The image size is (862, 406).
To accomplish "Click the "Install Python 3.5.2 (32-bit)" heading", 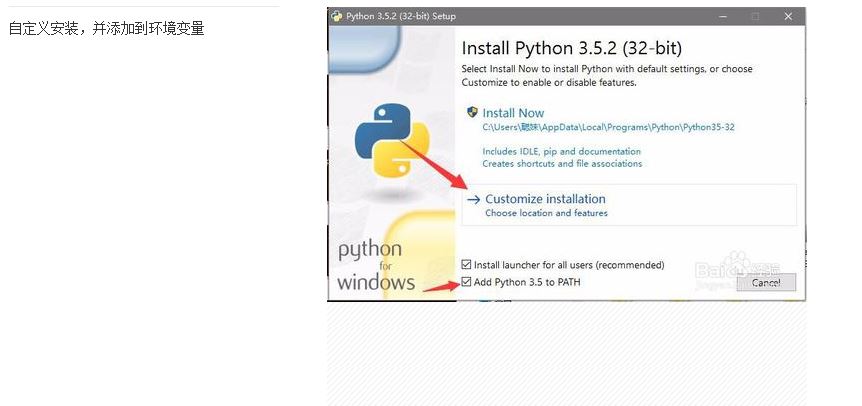I will pos(572,48).
